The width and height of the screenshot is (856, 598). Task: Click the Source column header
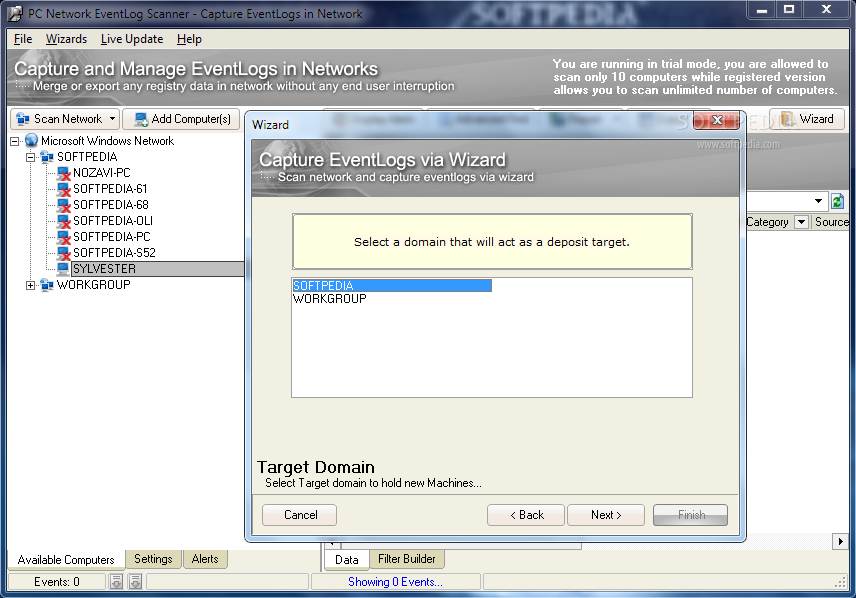[x=832, y=222]
